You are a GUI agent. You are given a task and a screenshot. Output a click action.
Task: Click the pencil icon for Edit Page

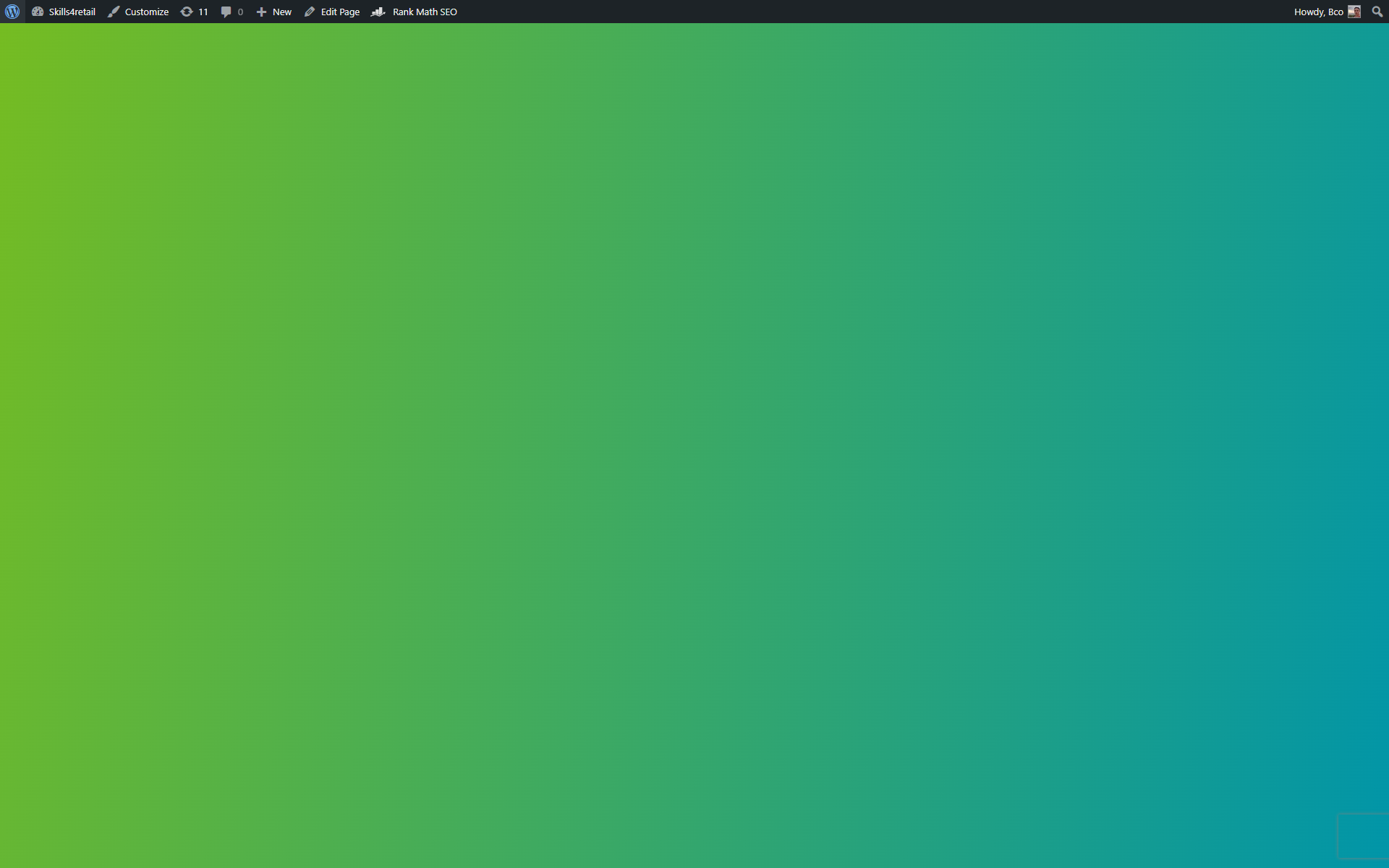310,12
